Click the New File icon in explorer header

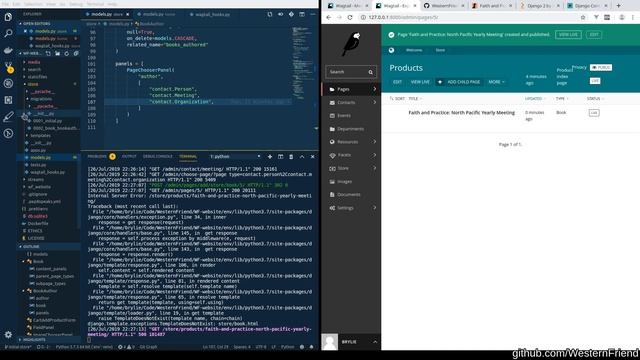48,53
